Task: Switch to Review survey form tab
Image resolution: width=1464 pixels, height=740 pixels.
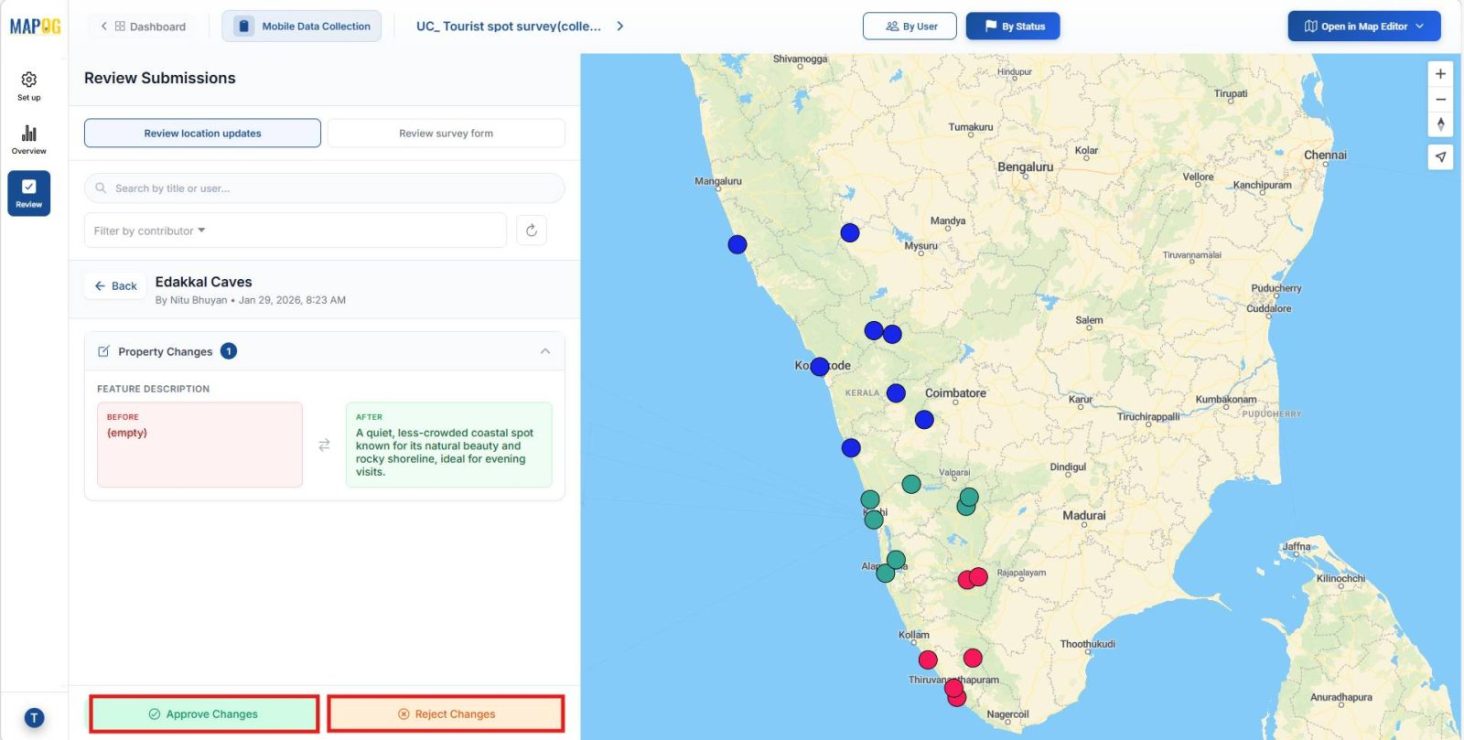Action: pos(445,132)
